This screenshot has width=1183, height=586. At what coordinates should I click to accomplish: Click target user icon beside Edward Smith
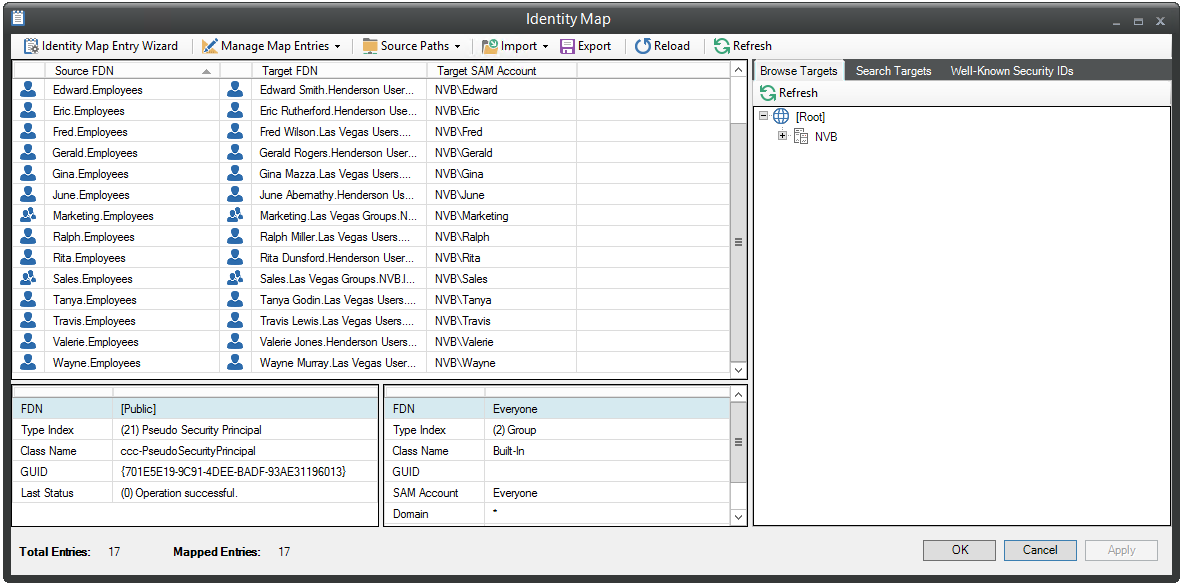pyautogui.click(x=235, y=90)
